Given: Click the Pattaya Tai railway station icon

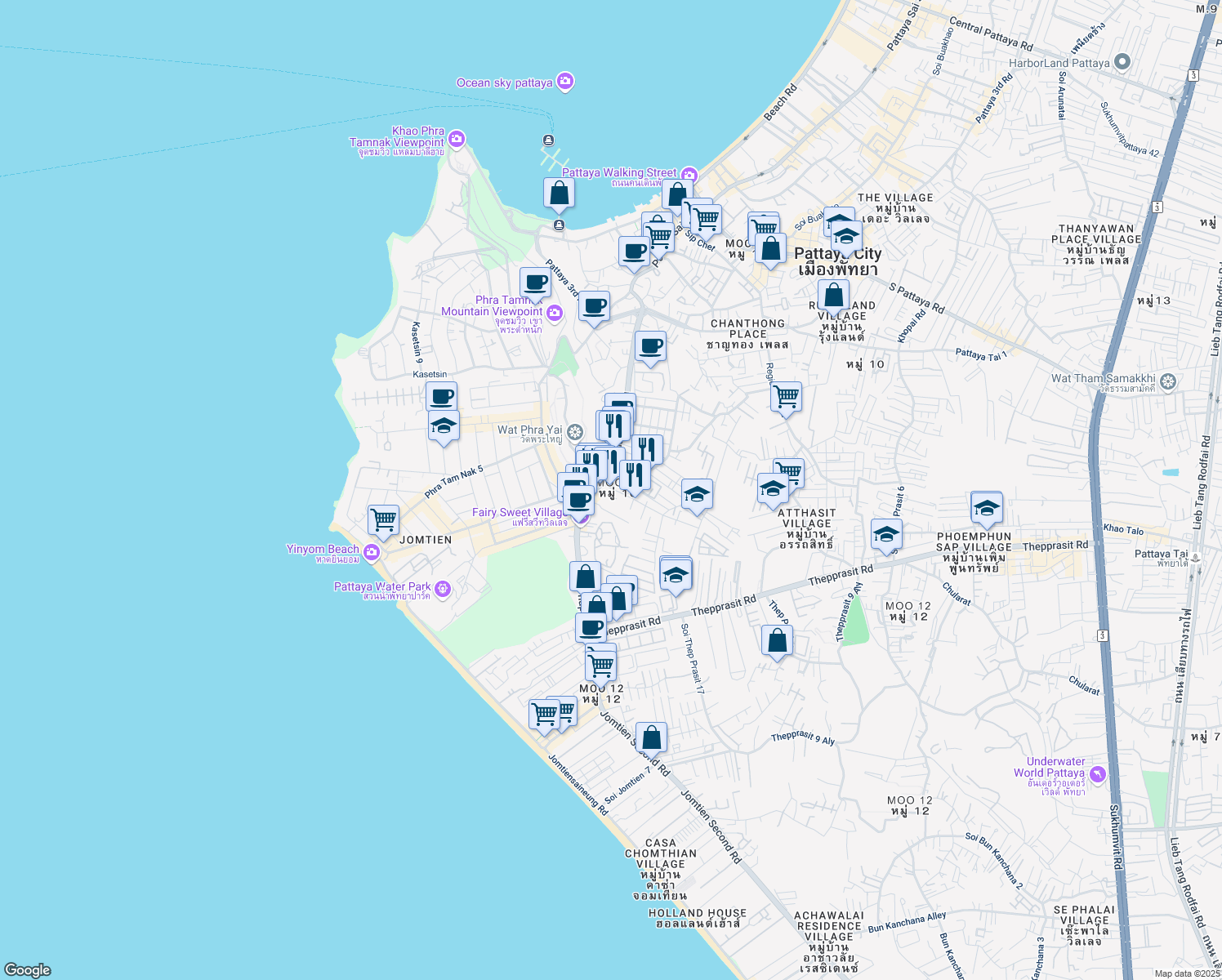Looking at the screenshot, I should tap(1195, 558).
